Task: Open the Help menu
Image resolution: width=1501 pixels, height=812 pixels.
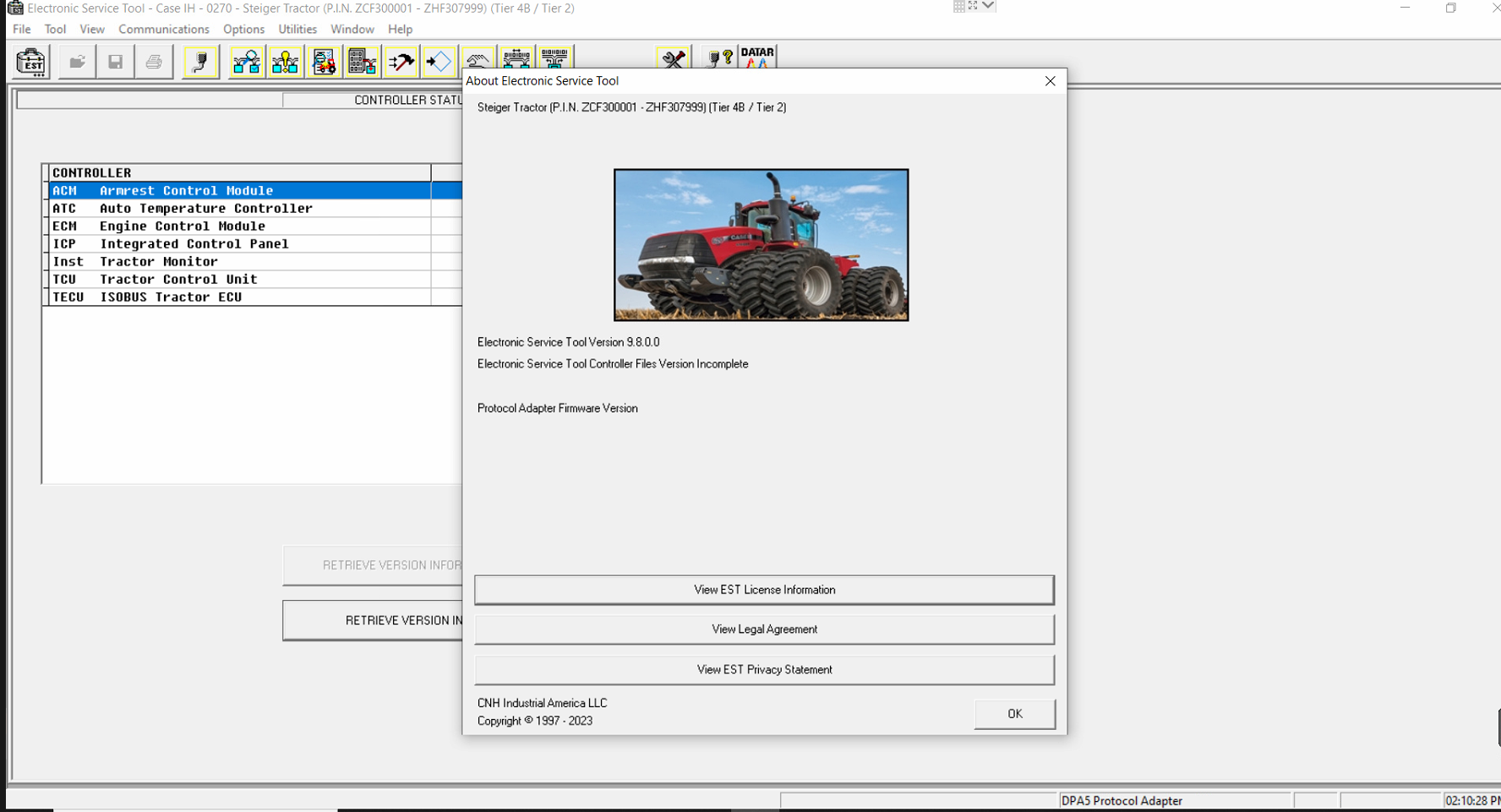Action: coord(401,29)
